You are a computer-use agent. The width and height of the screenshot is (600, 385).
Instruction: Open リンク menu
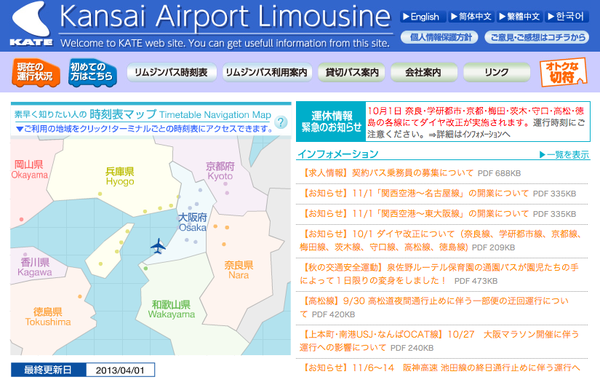(497, 72)
